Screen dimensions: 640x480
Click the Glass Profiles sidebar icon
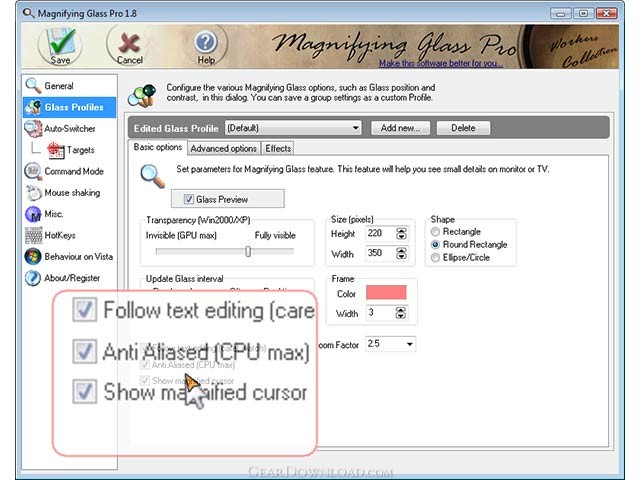[x=33, y=107]
